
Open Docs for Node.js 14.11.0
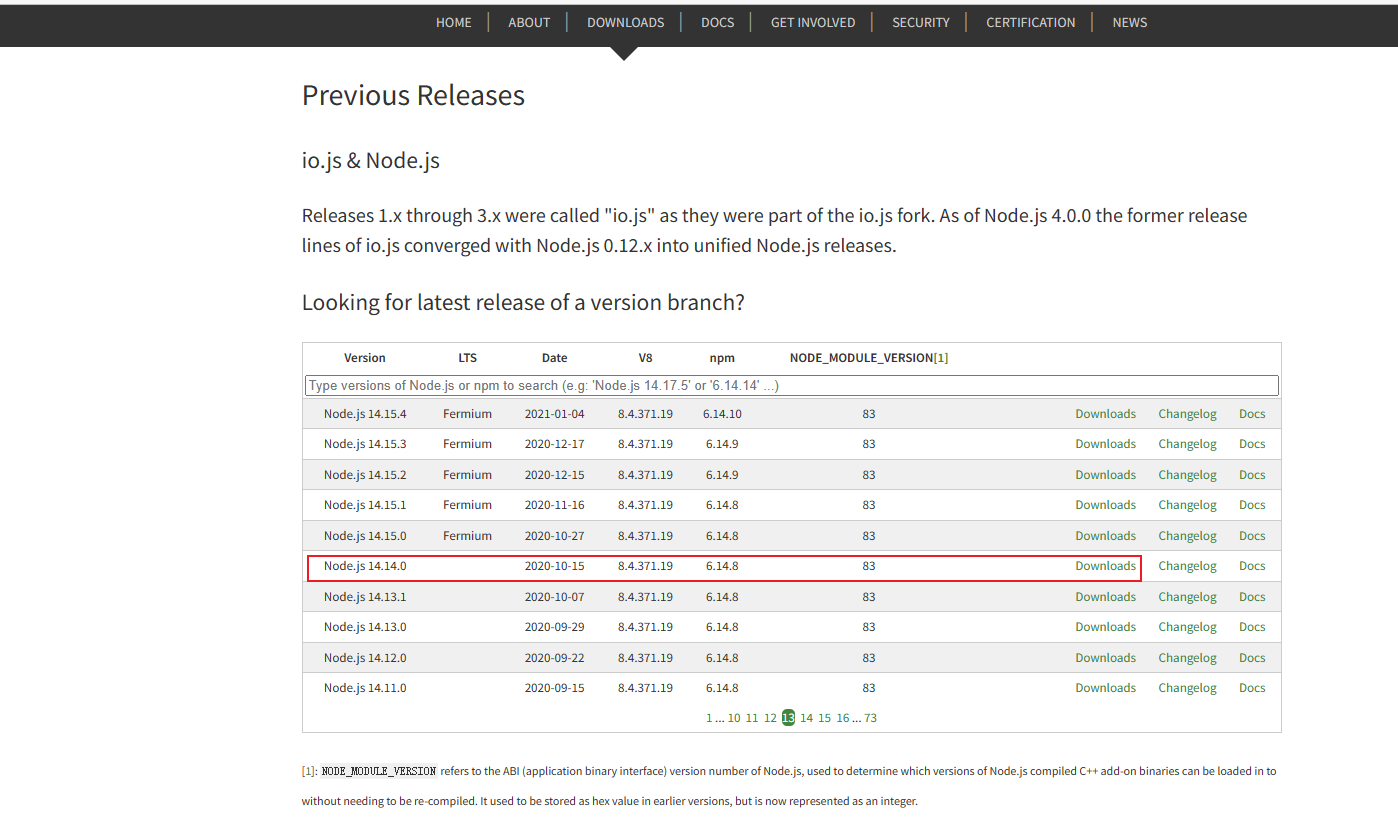tap(1252, 688)
